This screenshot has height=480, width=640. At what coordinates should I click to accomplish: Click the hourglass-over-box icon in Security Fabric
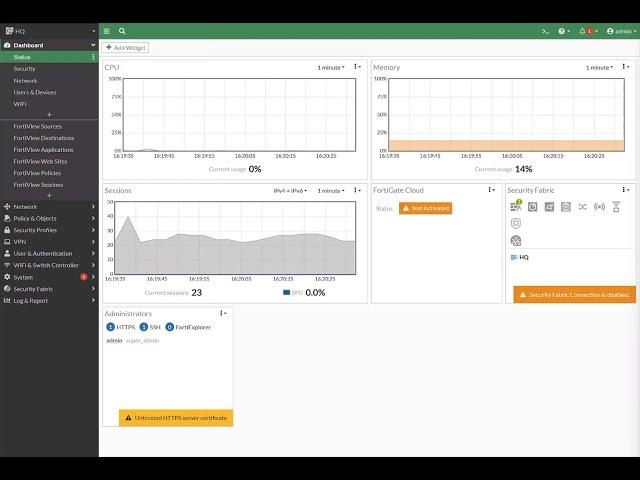click(x=616, y=207)
